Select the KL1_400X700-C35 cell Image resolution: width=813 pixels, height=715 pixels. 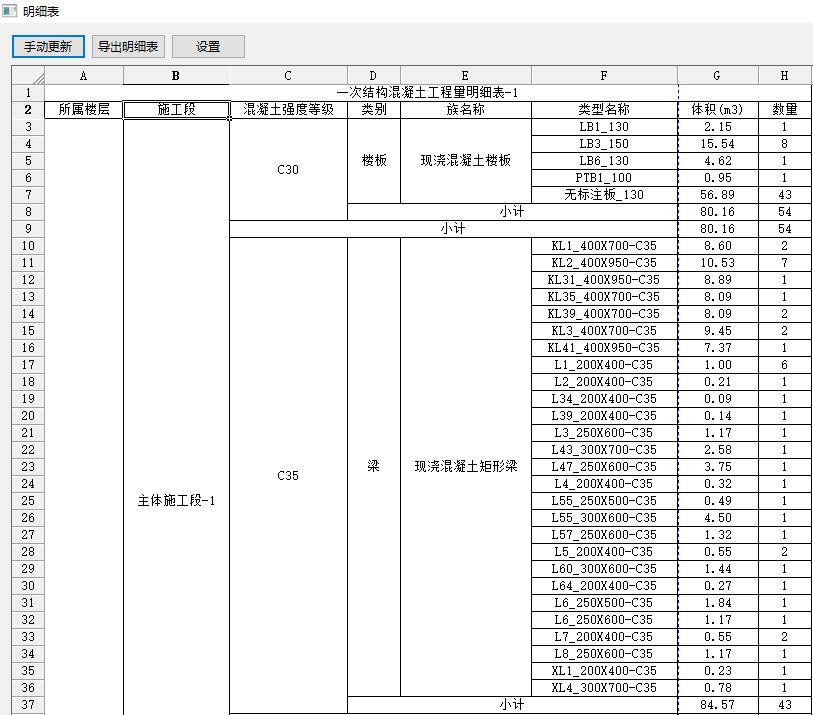click(604, 246)
